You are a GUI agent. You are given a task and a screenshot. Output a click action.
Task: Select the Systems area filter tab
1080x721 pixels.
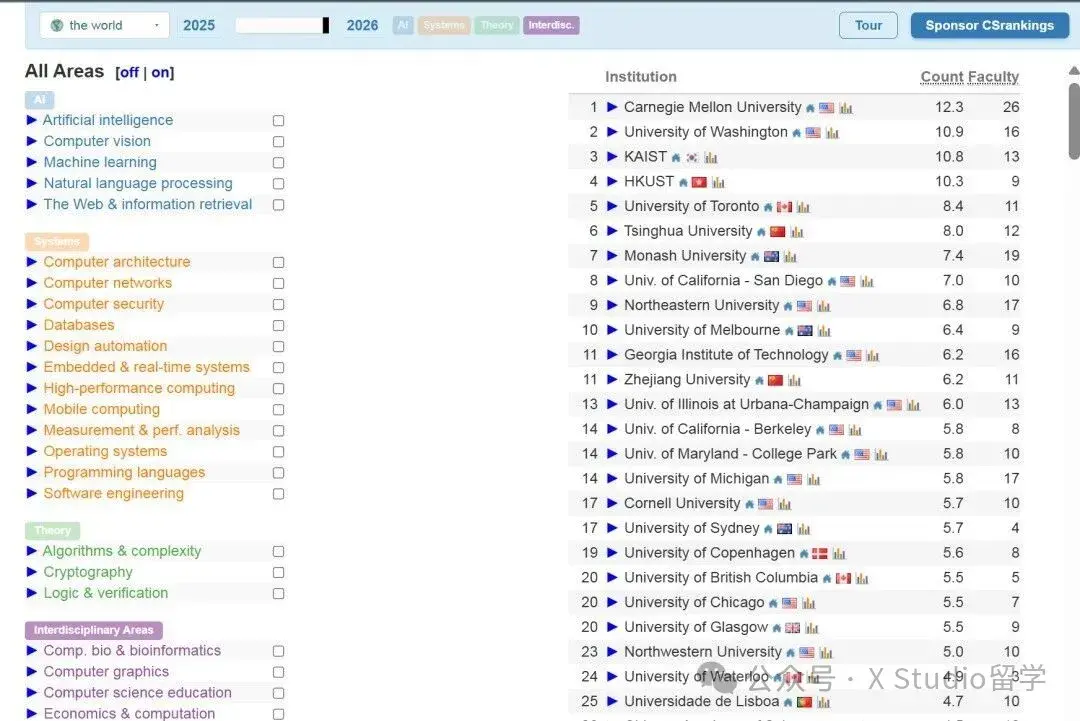point(444,25)
